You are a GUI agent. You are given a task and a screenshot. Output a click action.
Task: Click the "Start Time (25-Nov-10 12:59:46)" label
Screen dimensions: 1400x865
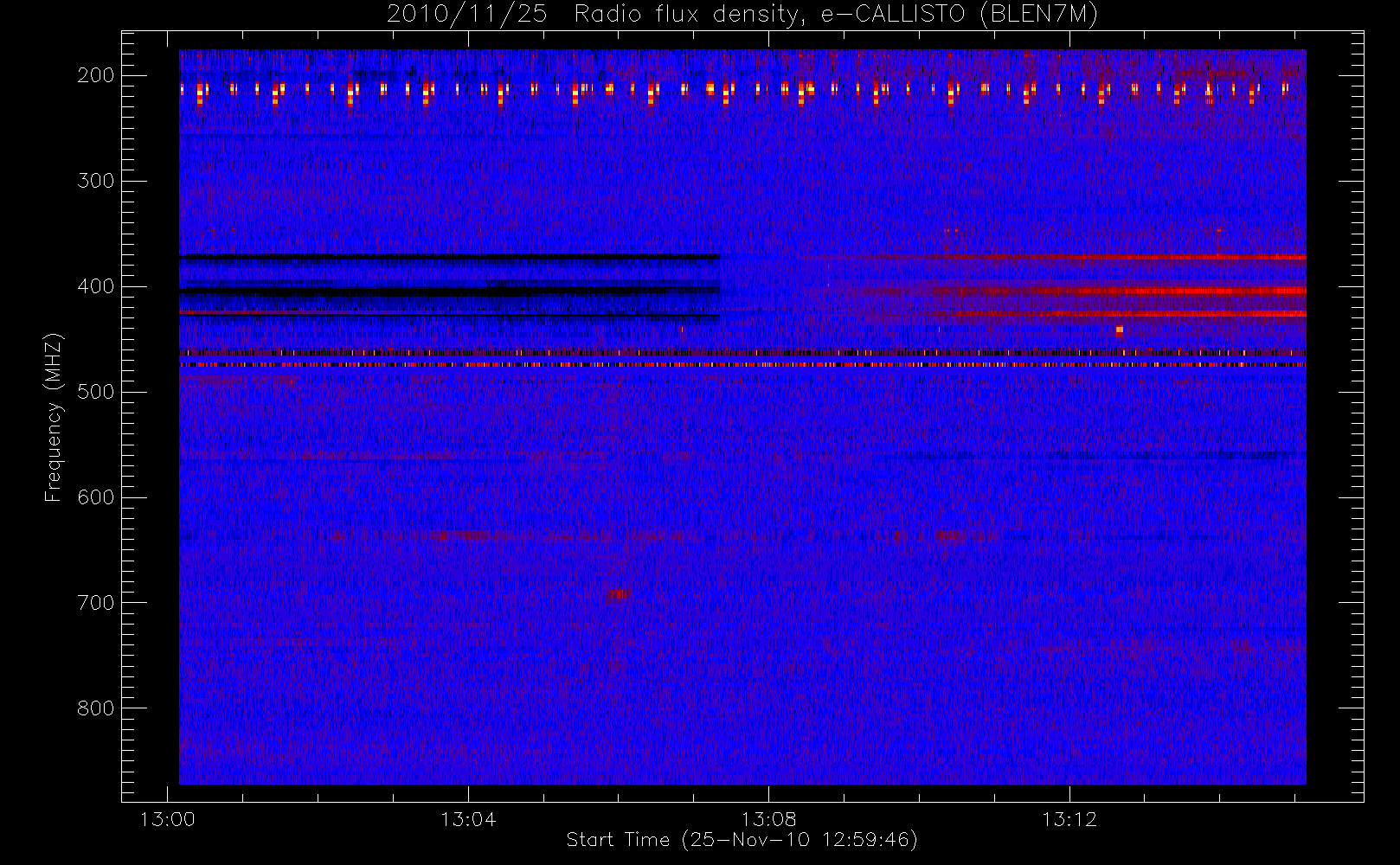(742, 840)
